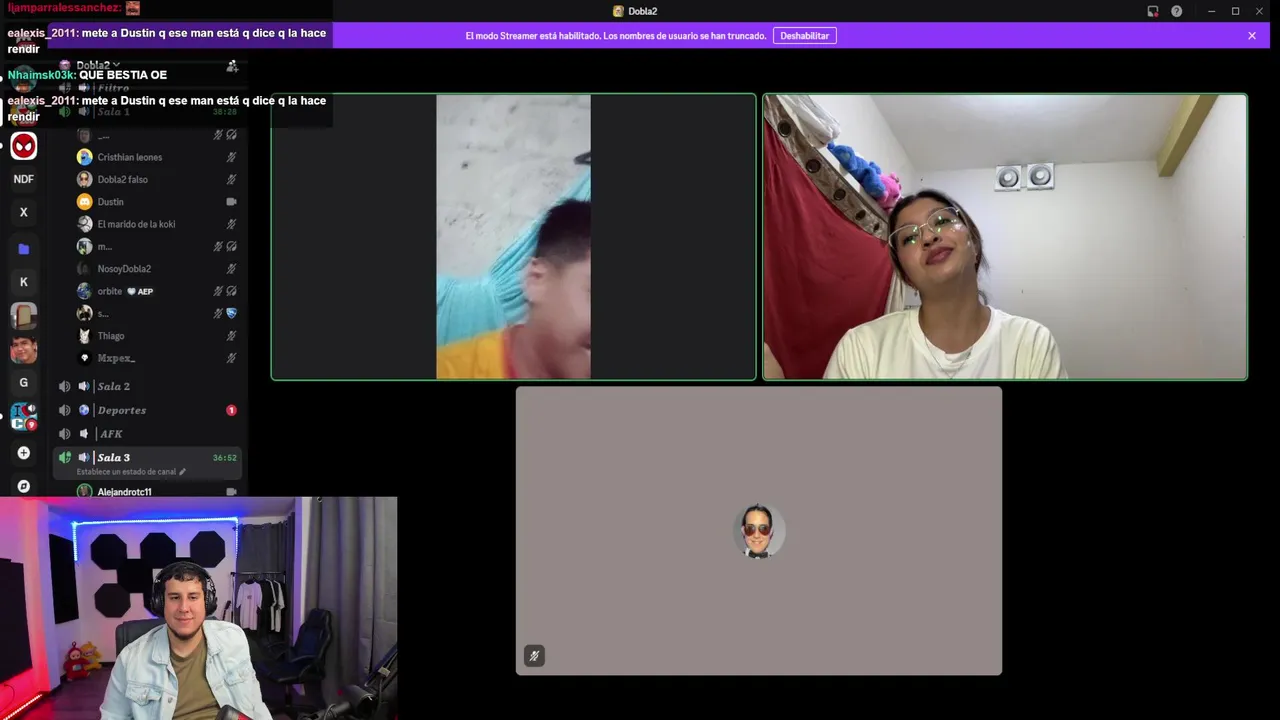Open the Discover servers compass icon
1280x720 pixels.
(24, 486)
